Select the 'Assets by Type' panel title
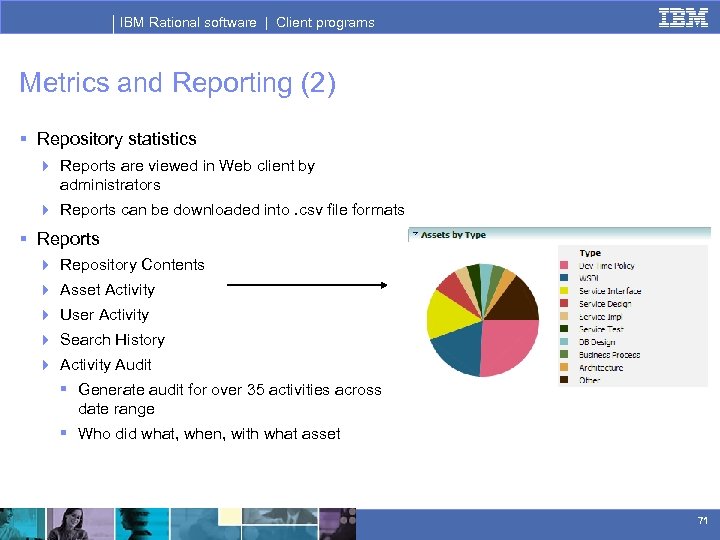The height and width of the screenshot is (540, 720). click(x=453, y=235)
